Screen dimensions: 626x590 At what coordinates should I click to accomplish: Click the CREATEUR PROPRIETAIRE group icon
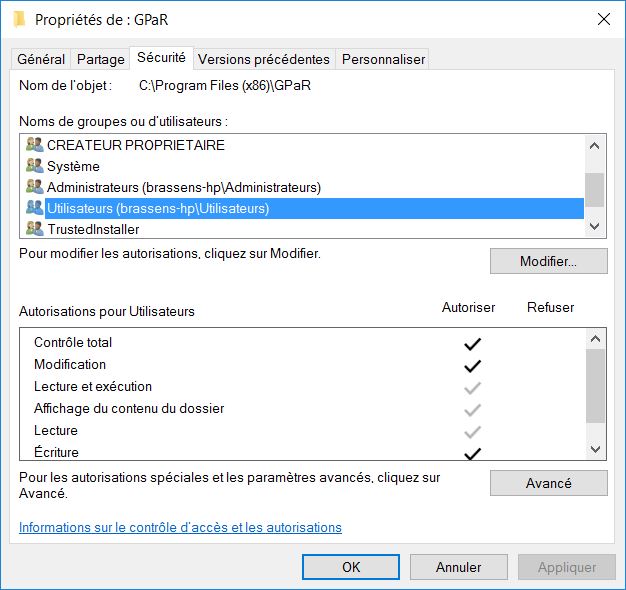pyautogui.click(x=34, y=145)
